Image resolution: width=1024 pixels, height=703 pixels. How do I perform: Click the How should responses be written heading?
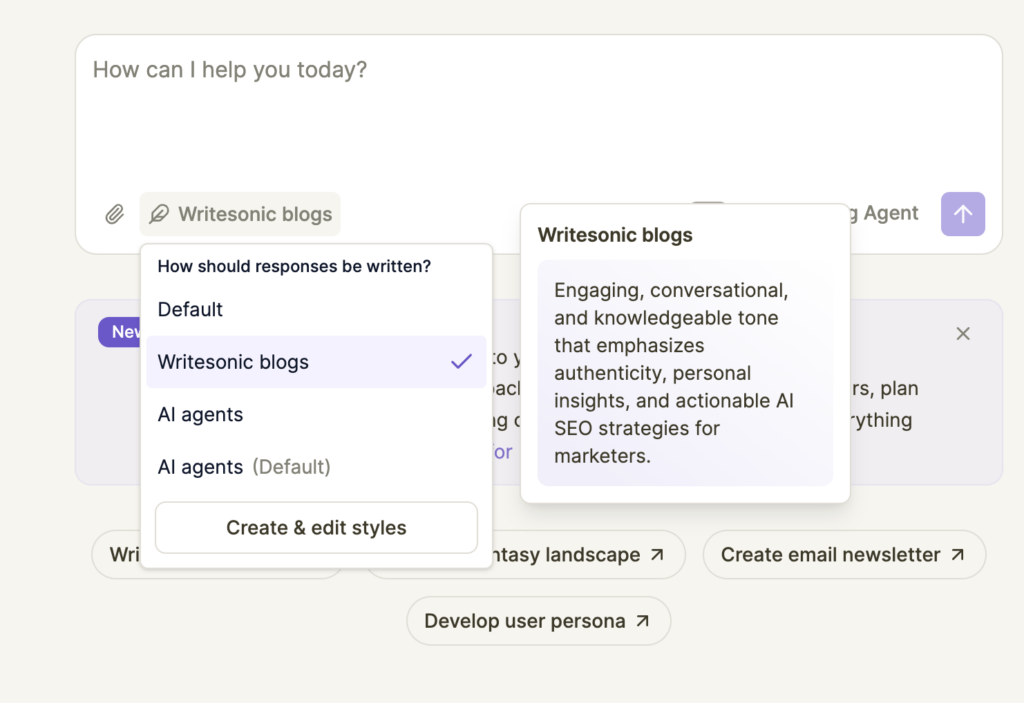[295, 267]
